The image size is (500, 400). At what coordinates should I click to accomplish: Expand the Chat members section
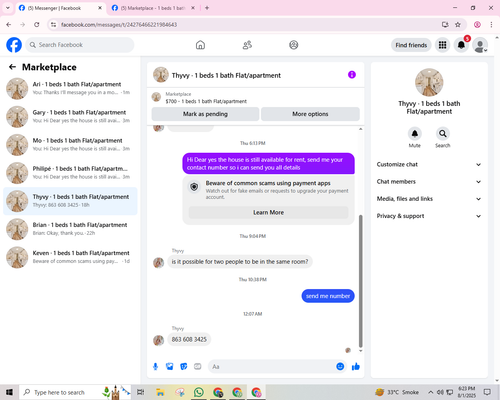429,182
